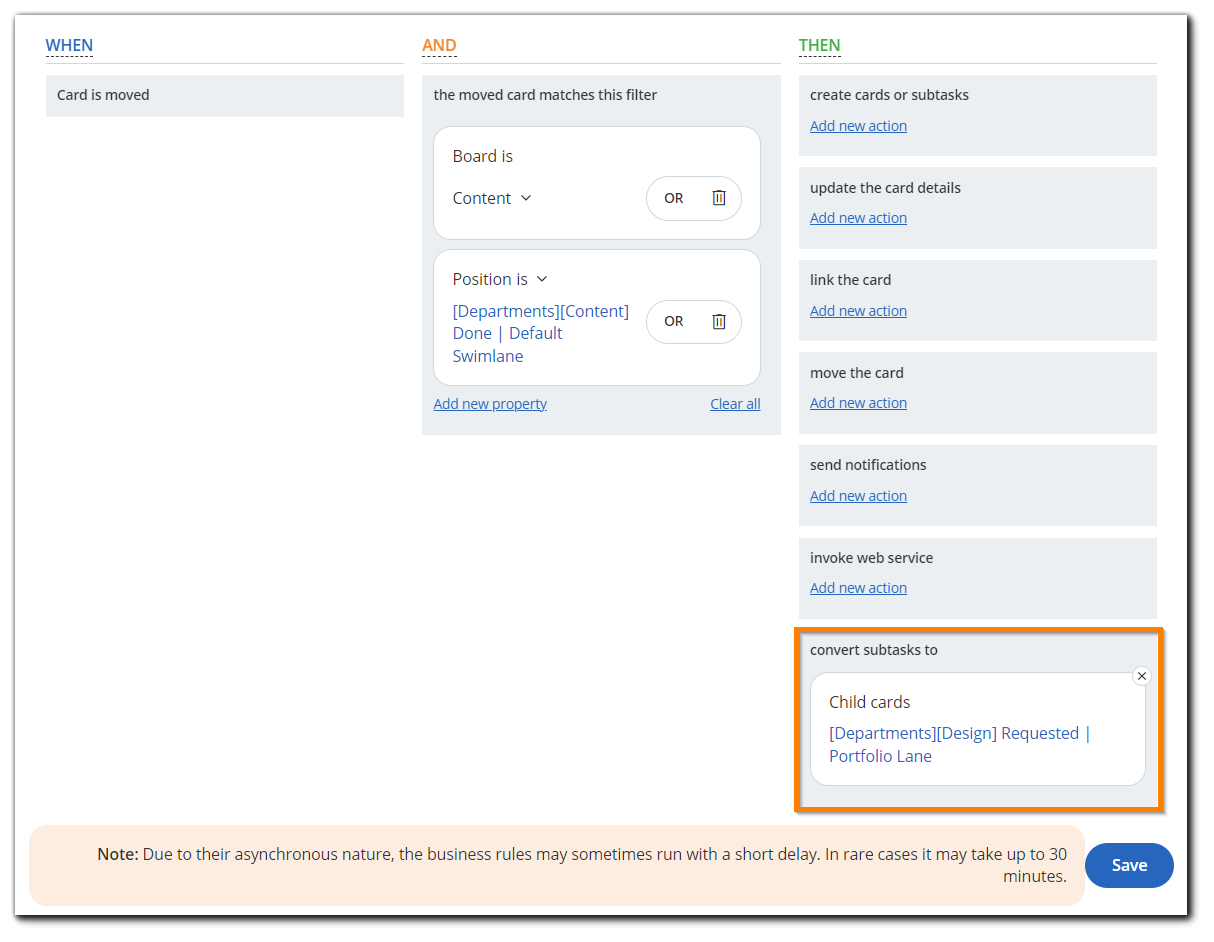Delete the Board is filter condition

(x=718, y=198)
